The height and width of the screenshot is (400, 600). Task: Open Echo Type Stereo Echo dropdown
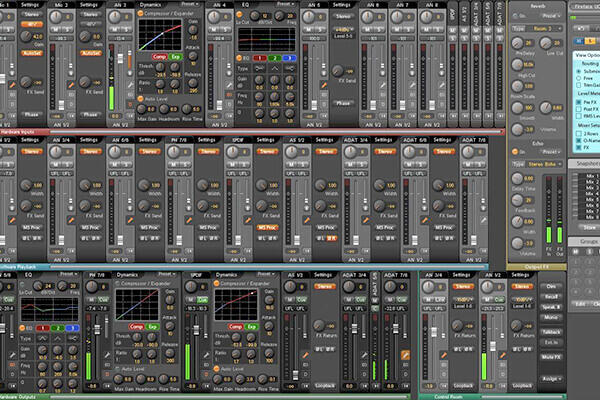(544, 164)
